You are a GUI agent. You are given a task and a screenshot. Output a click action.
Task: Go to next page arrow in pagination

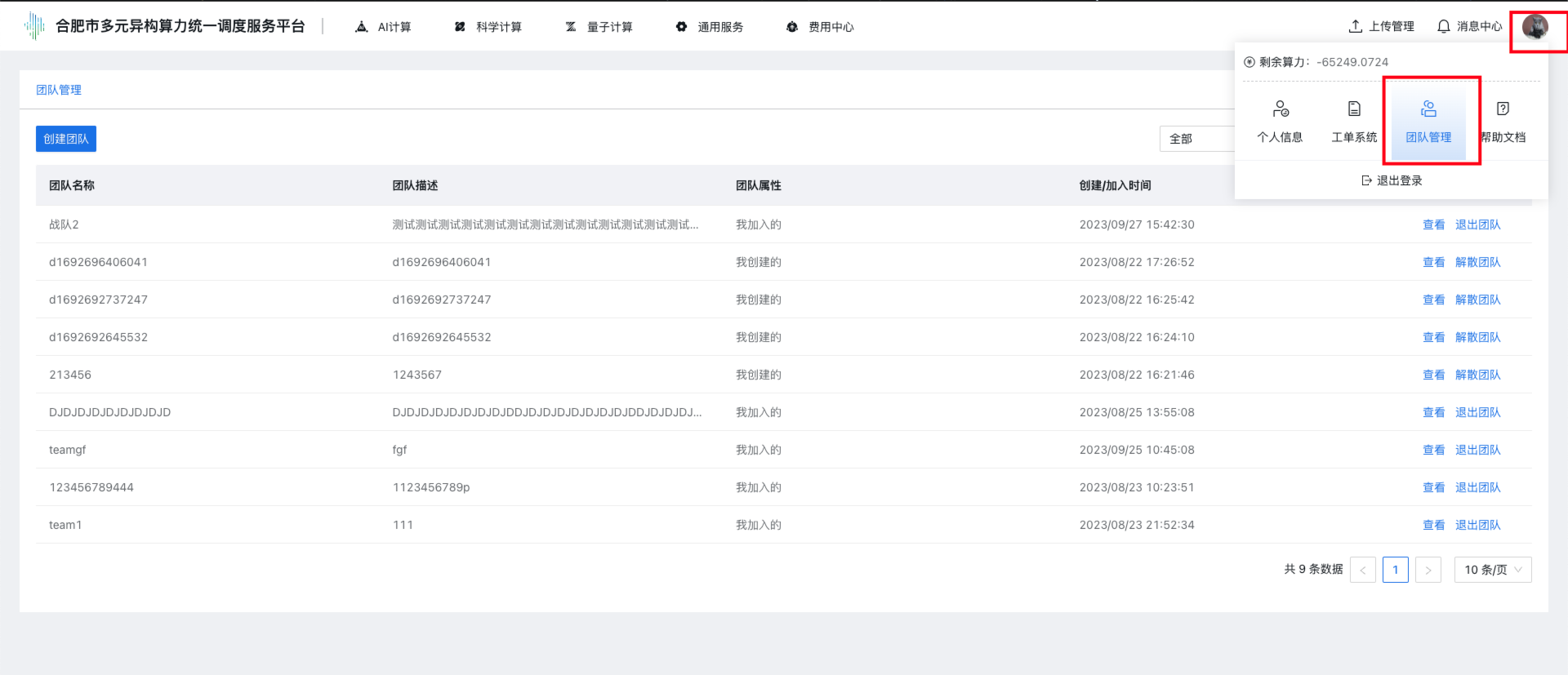click(x=1428, y=570)
